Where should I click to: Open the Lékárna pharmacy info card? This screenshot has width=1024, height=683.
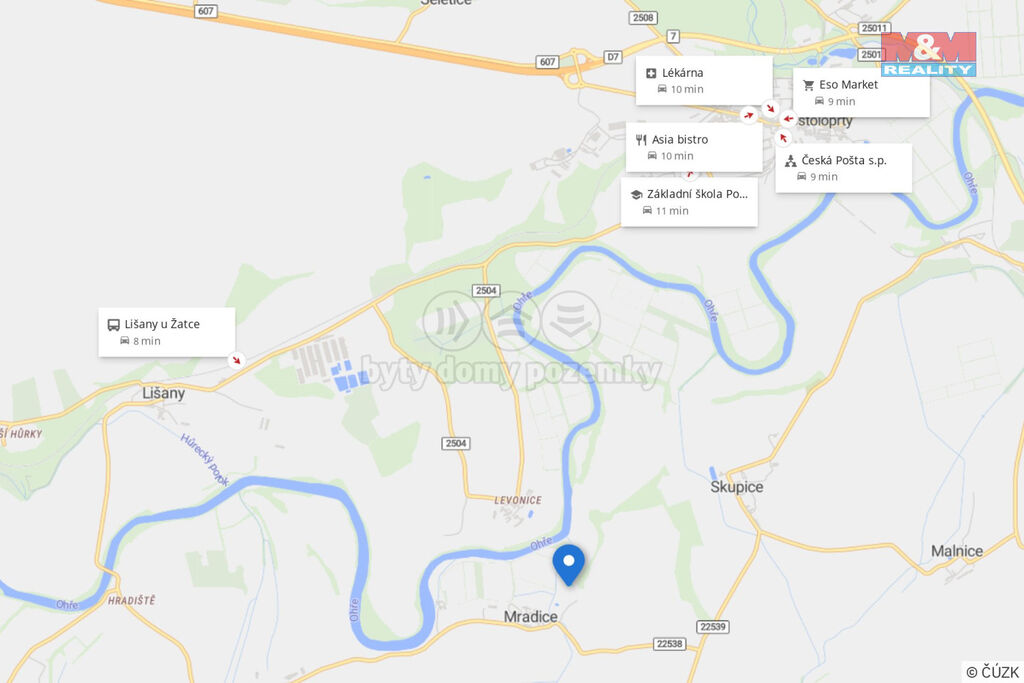point(704,80)
